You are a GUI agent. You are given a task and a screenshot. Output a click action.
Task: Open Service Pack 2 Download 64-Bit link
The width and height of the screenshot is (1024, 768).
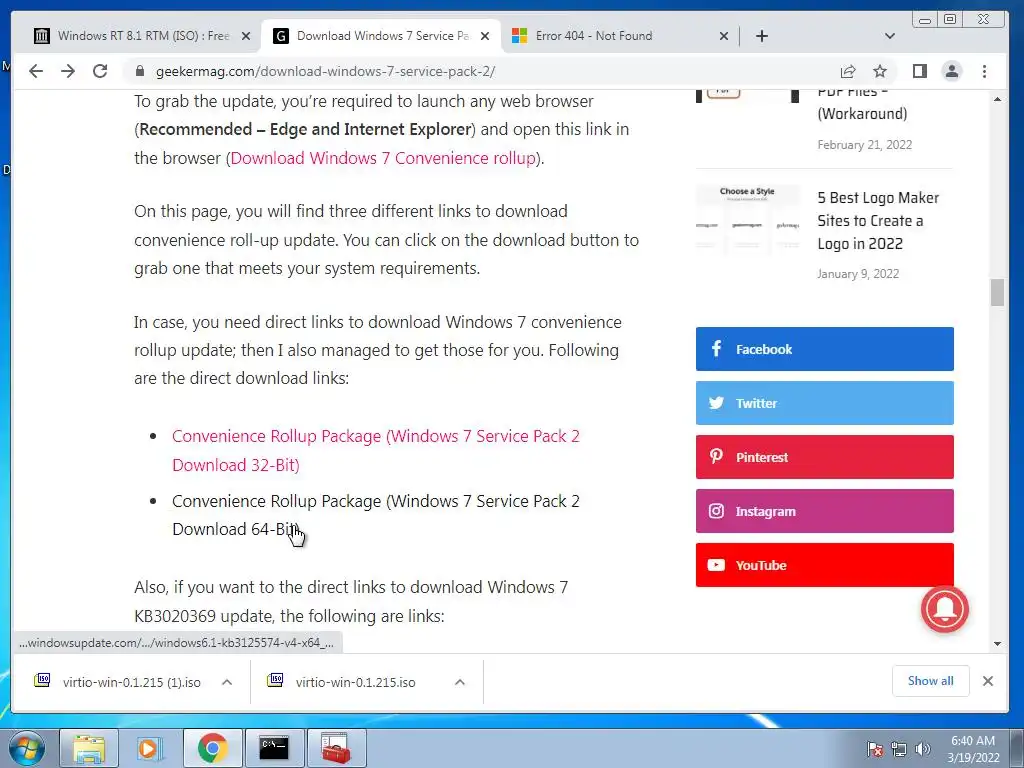click(376, 515)
